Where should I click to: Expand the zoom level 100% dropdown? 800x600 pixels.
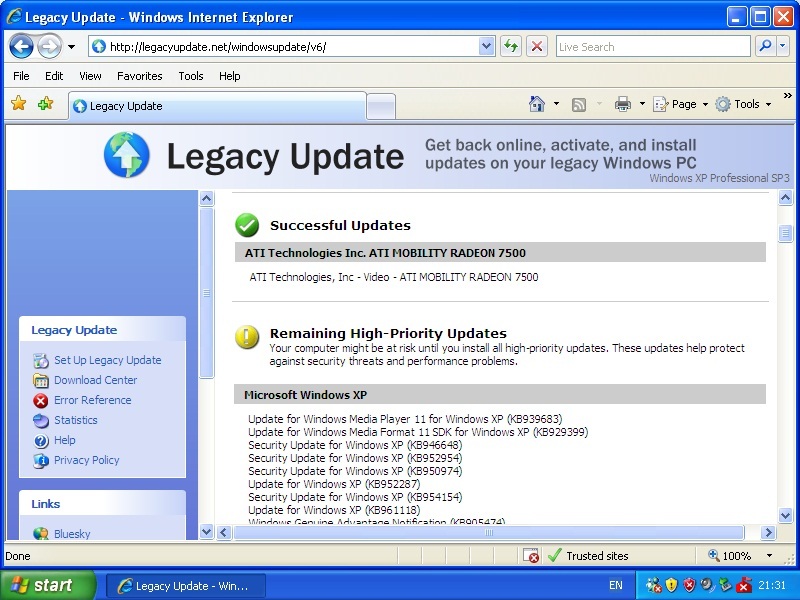(x=769, y=556)
